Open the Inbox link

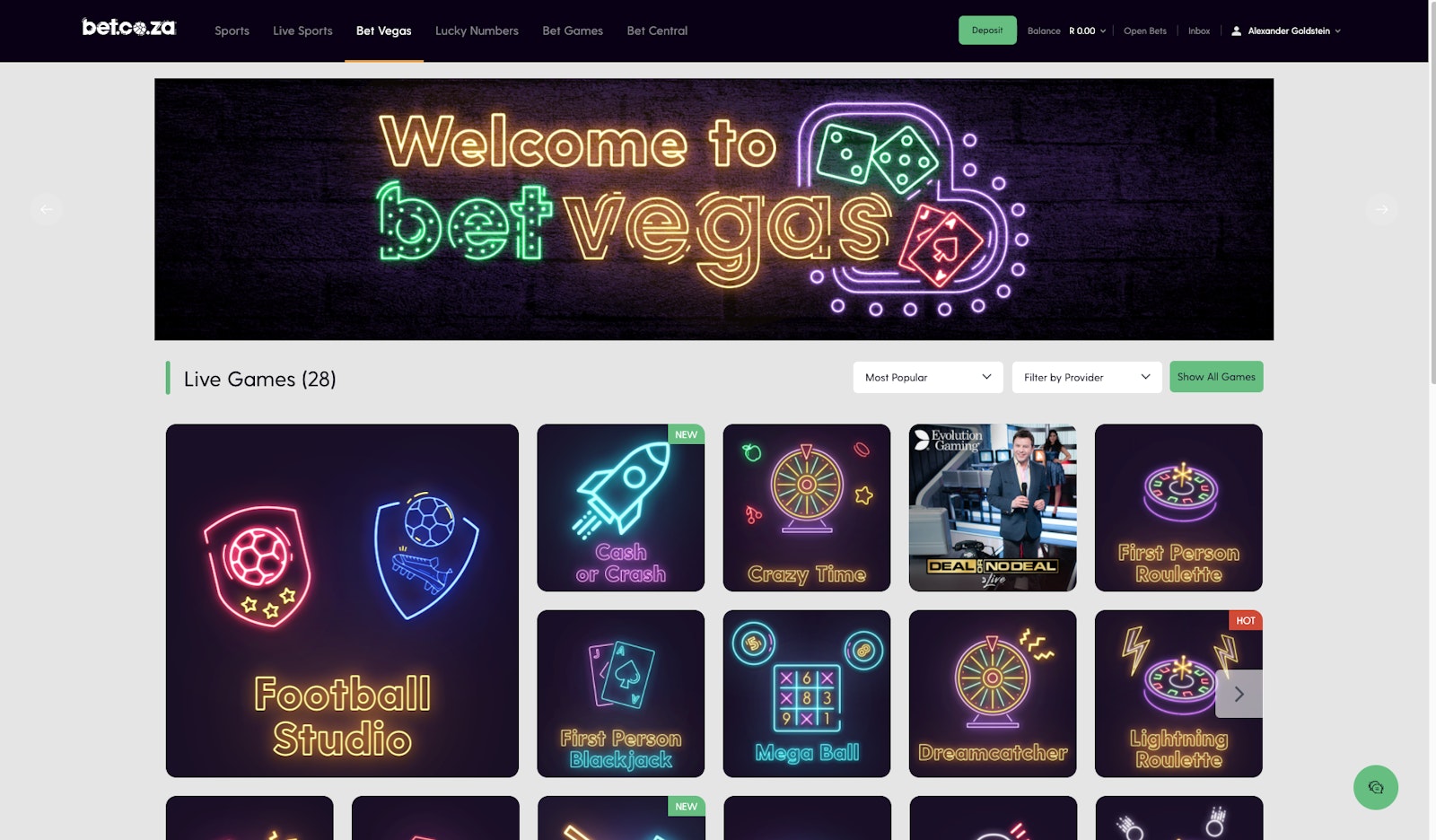[x=1199, y=31]
